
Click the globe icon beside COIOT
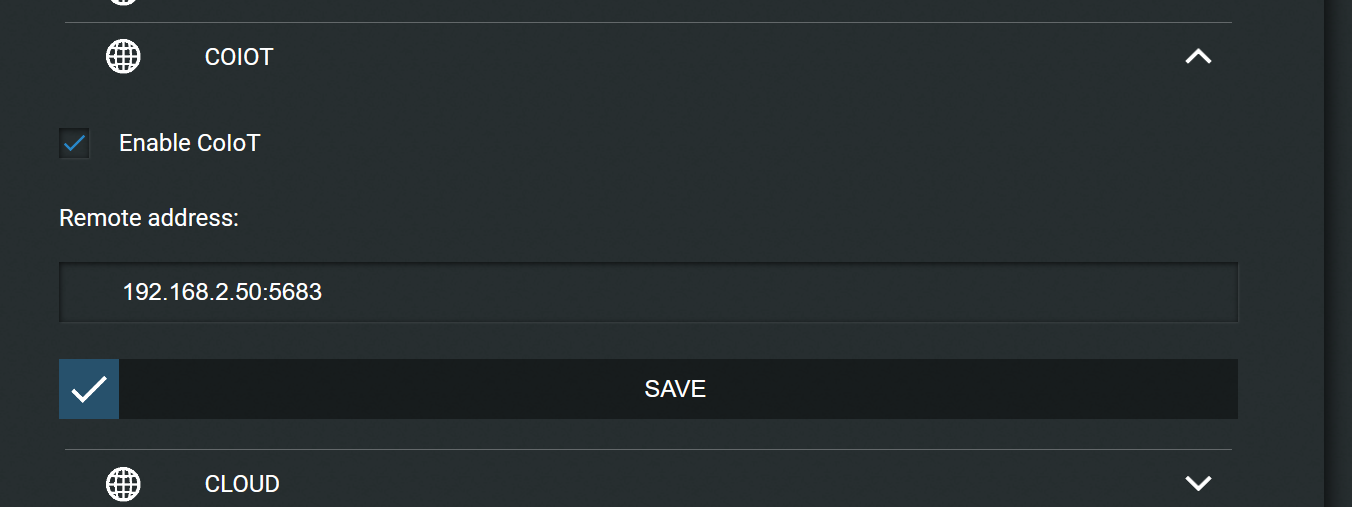[123, 56]
